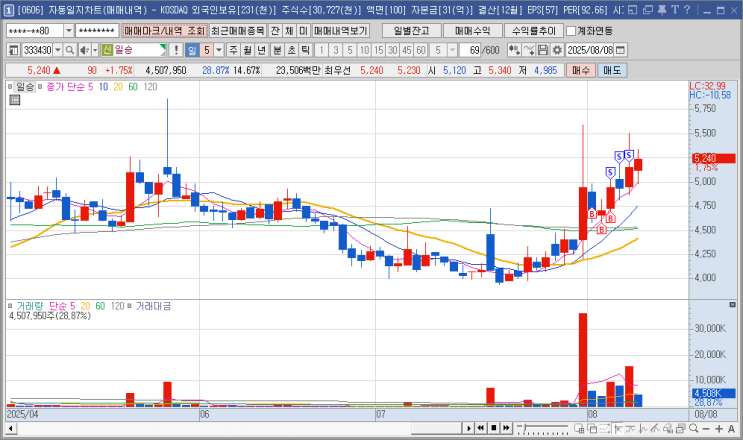This screenshot has height=440, width=743.
Task: Click the data grid icon in chart corner
Action: pos(15,99)
